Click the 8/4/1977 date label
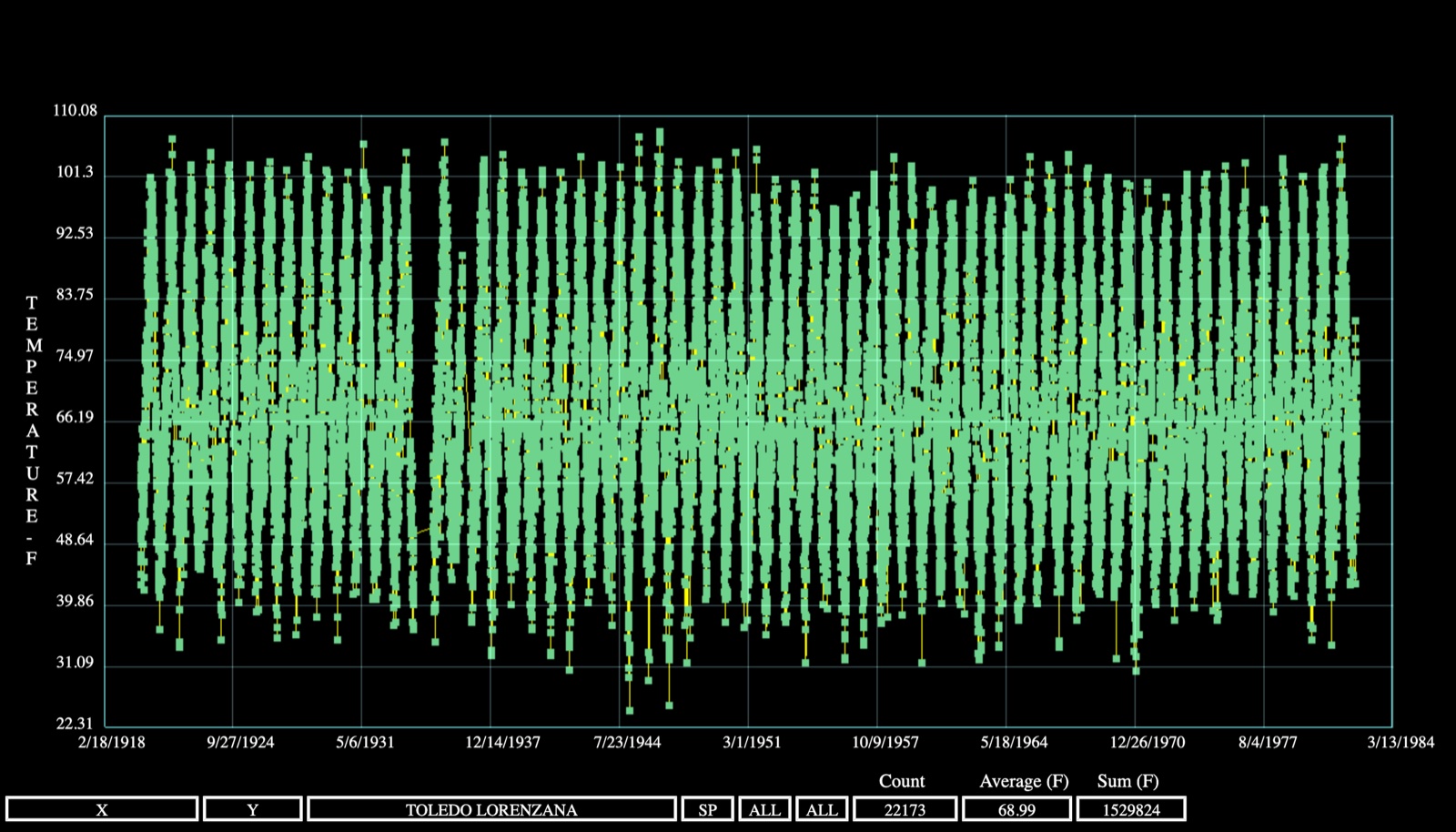Image resolution: width=1456 pixels, height=832 pixels. tap(1268, 742)
